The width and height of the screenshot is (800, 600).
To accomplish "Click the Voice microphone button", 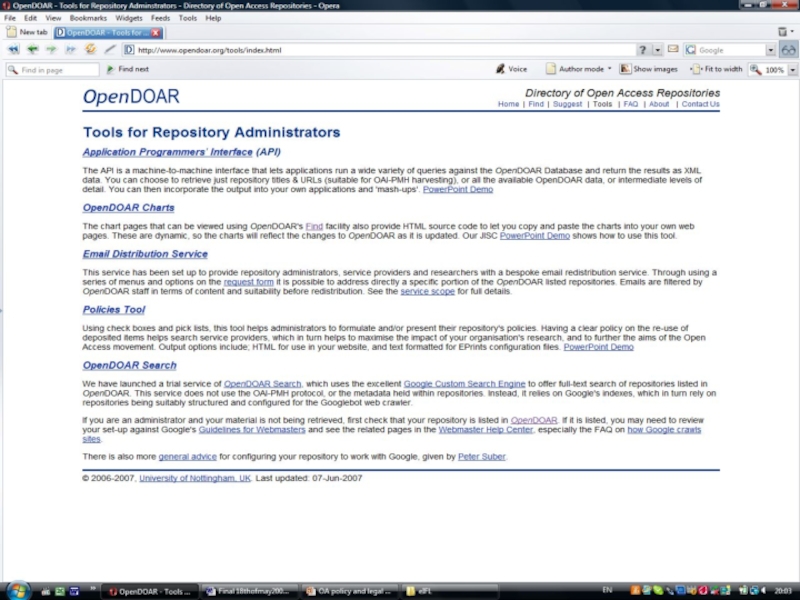I will [511, 69].
